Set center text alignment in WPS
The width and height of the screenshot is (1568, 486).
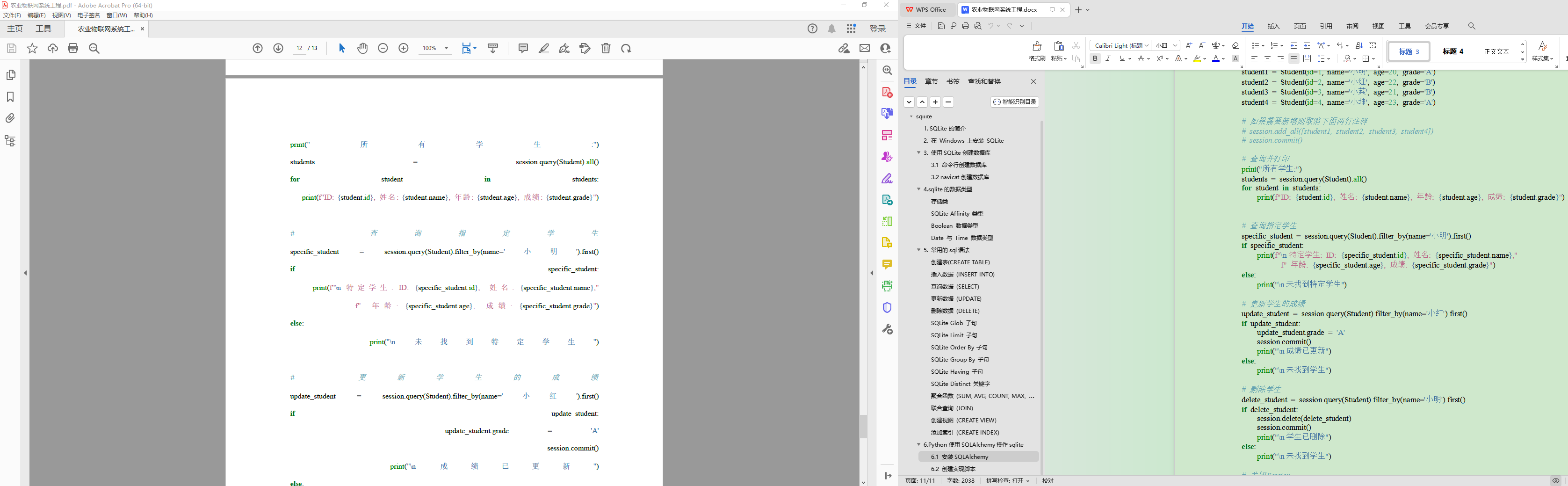pyautogui.click(x=1267, y=58)
